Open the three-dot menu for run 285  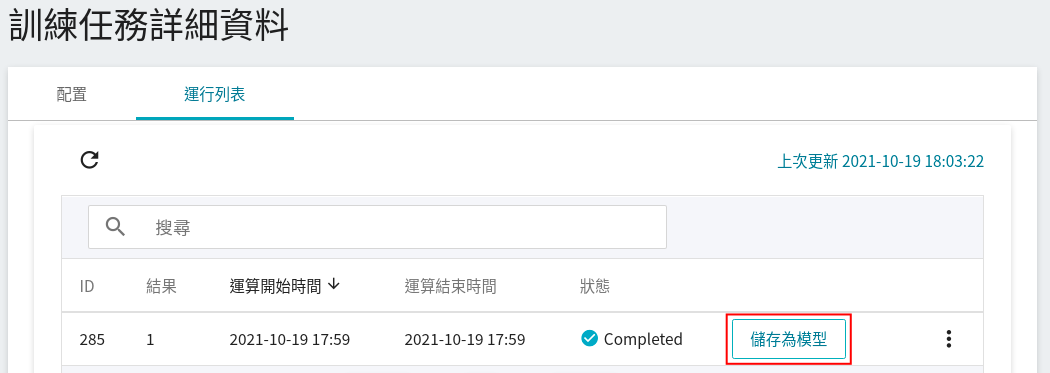coord(948,339)
